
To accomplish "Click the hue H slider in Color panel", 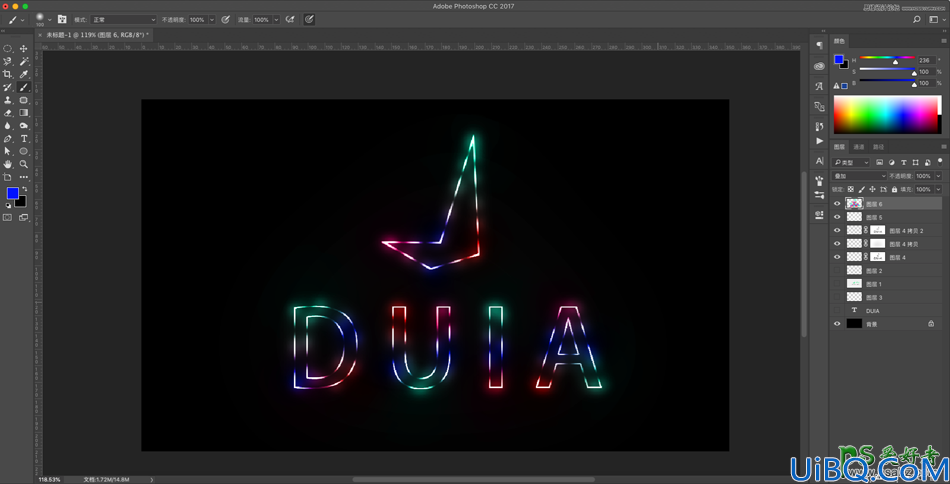I will pyautogui.click(x=888, y=58).
